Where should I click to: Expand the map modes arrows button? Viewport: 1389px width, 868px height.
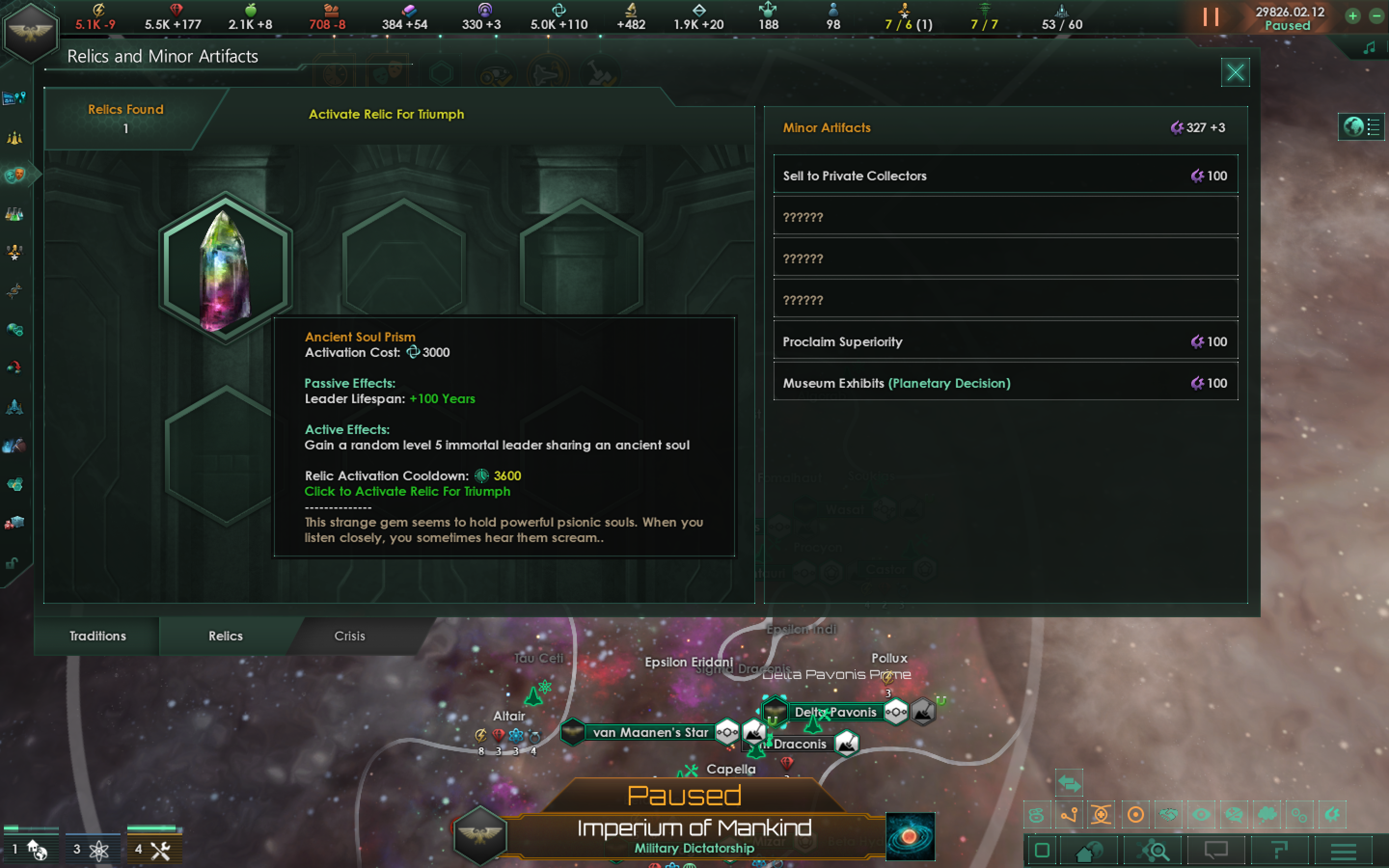click(x=1069, y=783)
